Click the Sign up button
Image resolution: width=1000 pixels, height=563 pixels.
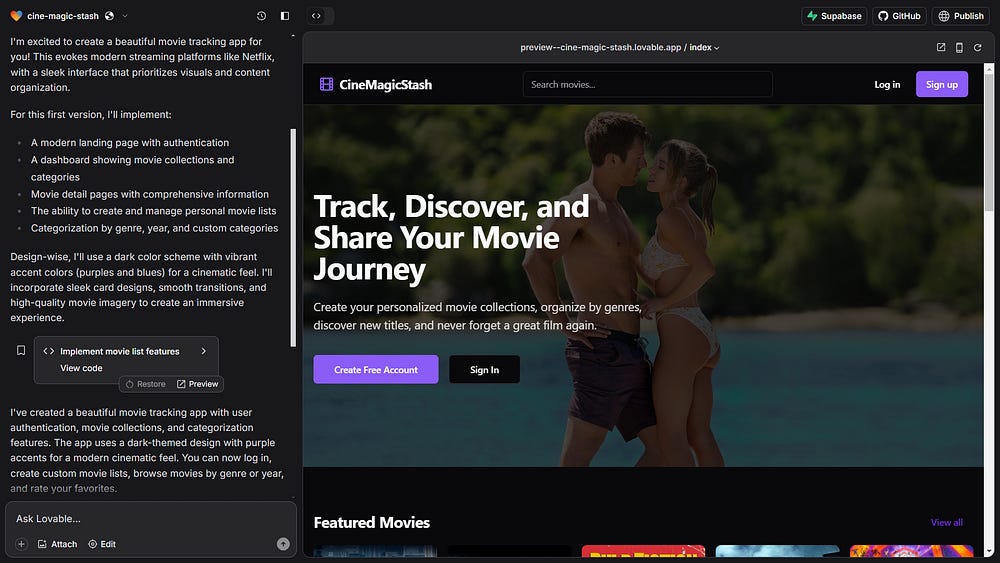point(942,84)
